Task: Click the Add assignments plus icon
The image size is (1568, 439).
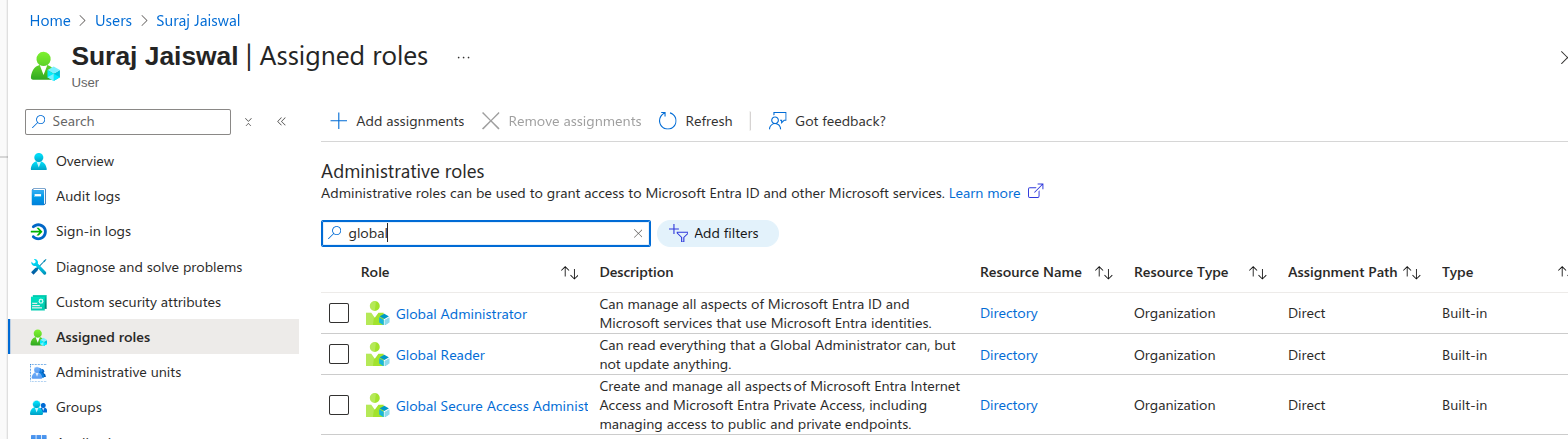Action: 339,121
